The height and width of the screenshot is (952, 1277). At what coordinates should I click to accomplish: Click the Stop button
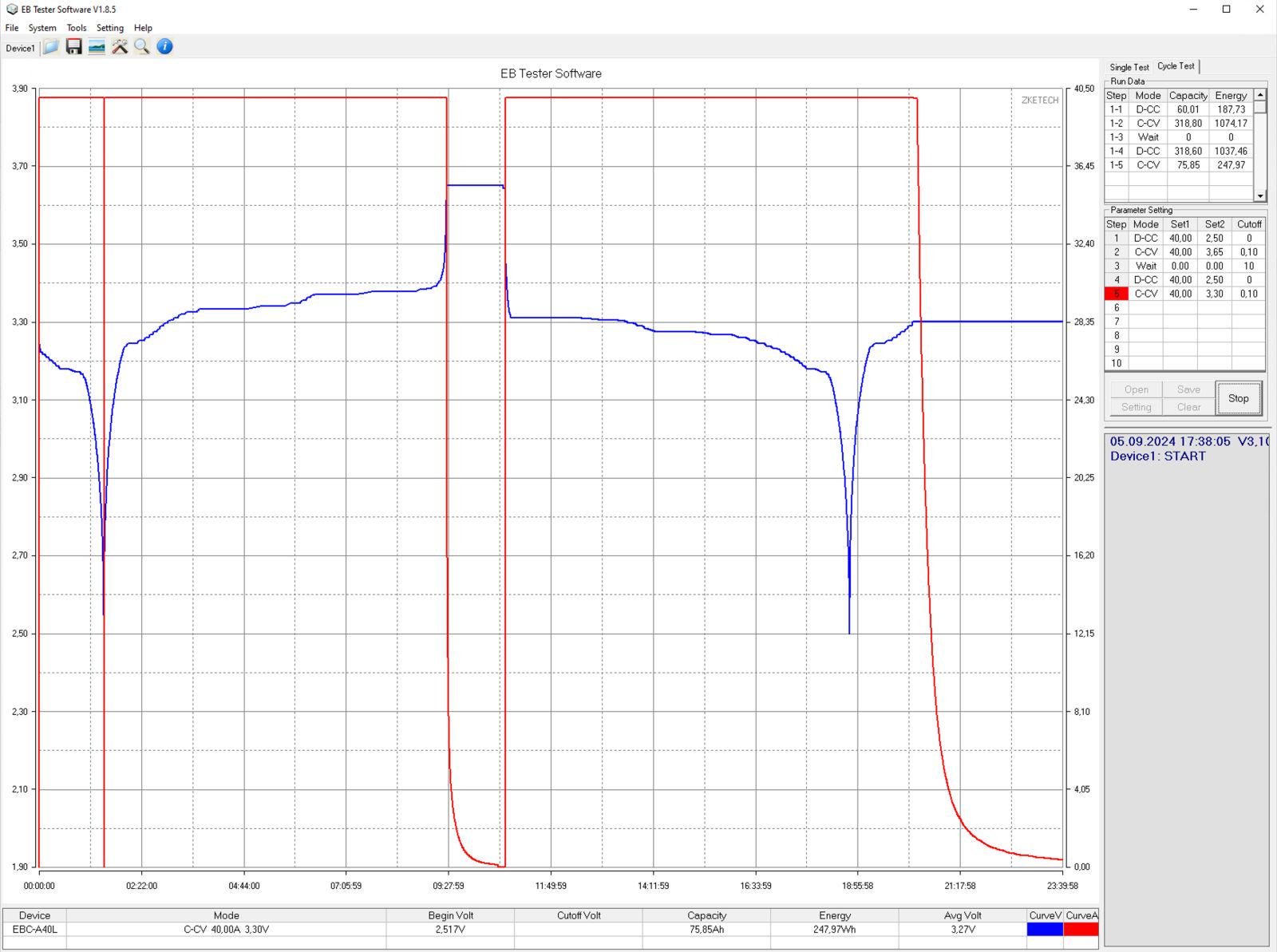coord(1239,398)
